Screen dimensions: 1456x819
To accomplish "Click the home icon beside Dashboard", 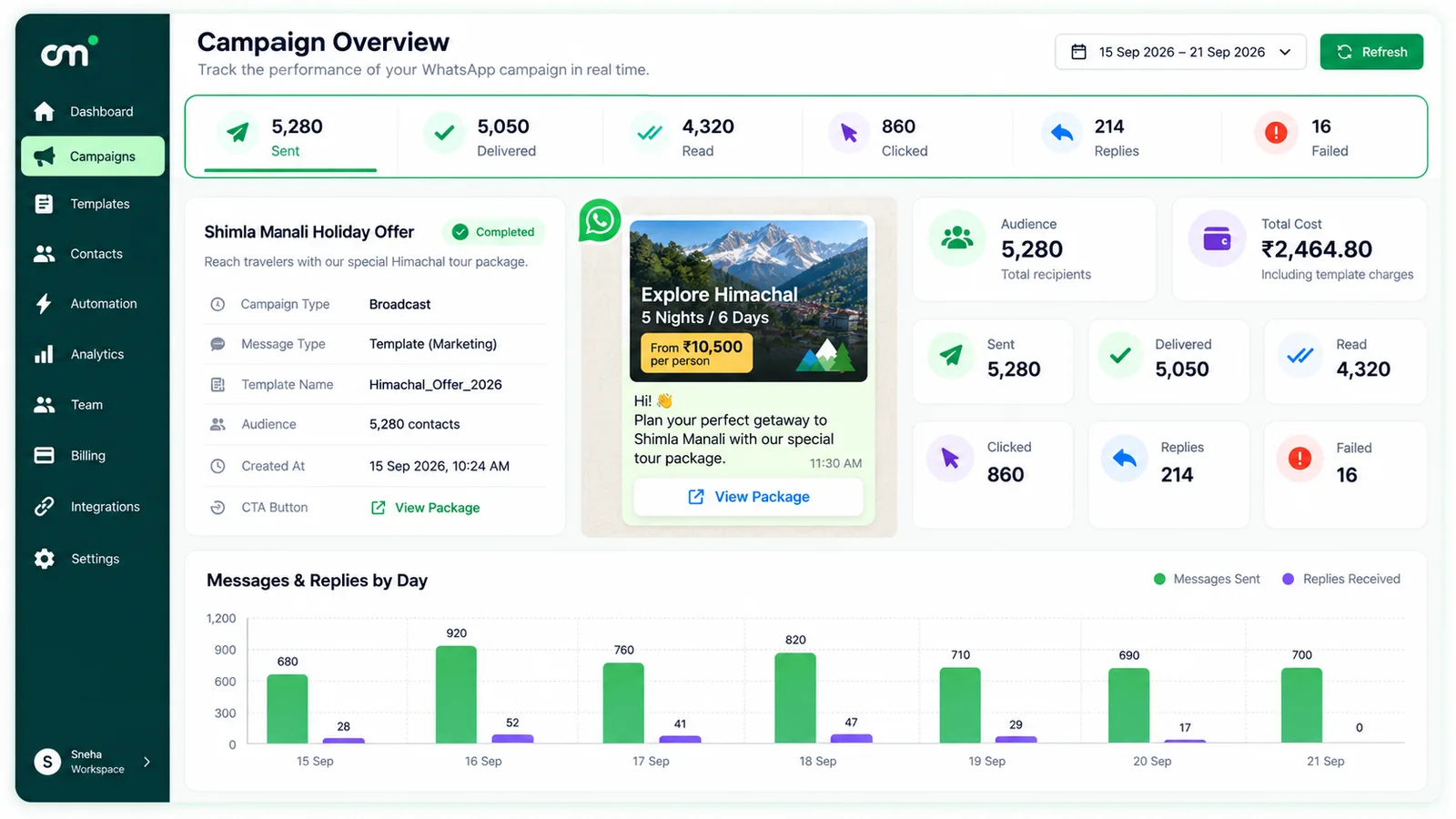I will point(44,111).
